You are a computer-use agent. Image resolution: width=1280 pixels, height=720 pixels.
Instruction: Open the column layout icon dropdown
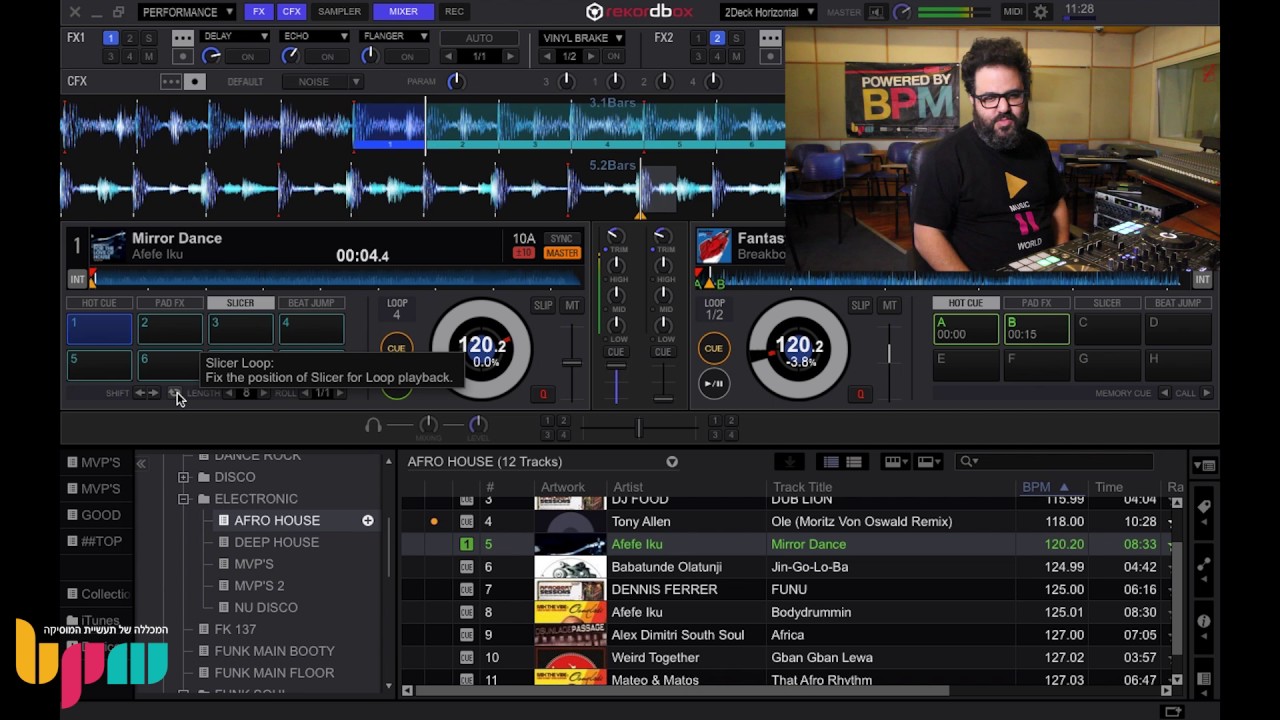coord(894,461)
